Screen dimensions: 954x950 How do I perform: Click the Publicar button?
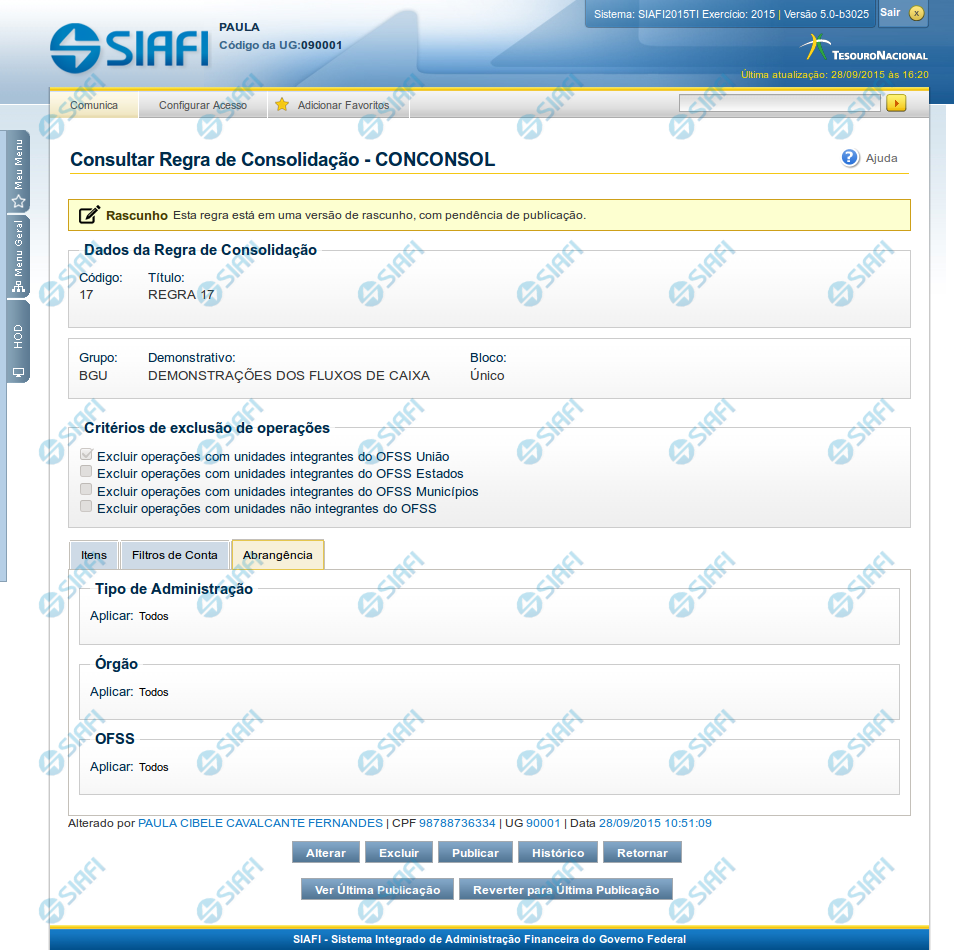coord(475,853)
